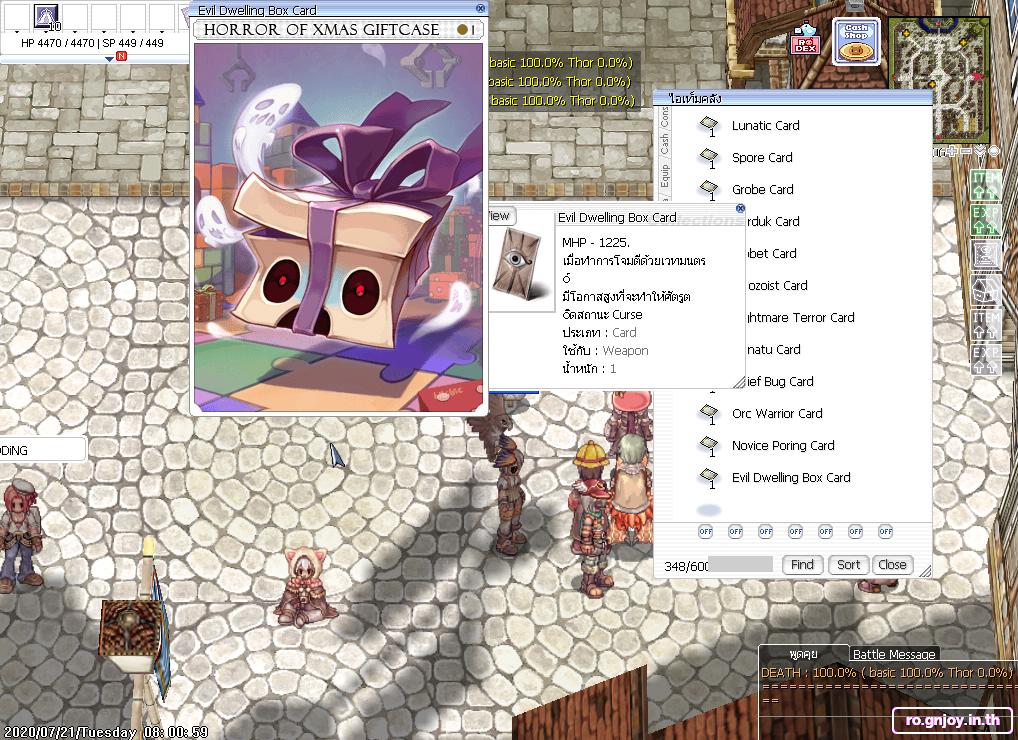The width and height of the screenshot is (1018, 740).
Task: Toggle the fifth OFF switch in storage
Action: click(825, 532)
